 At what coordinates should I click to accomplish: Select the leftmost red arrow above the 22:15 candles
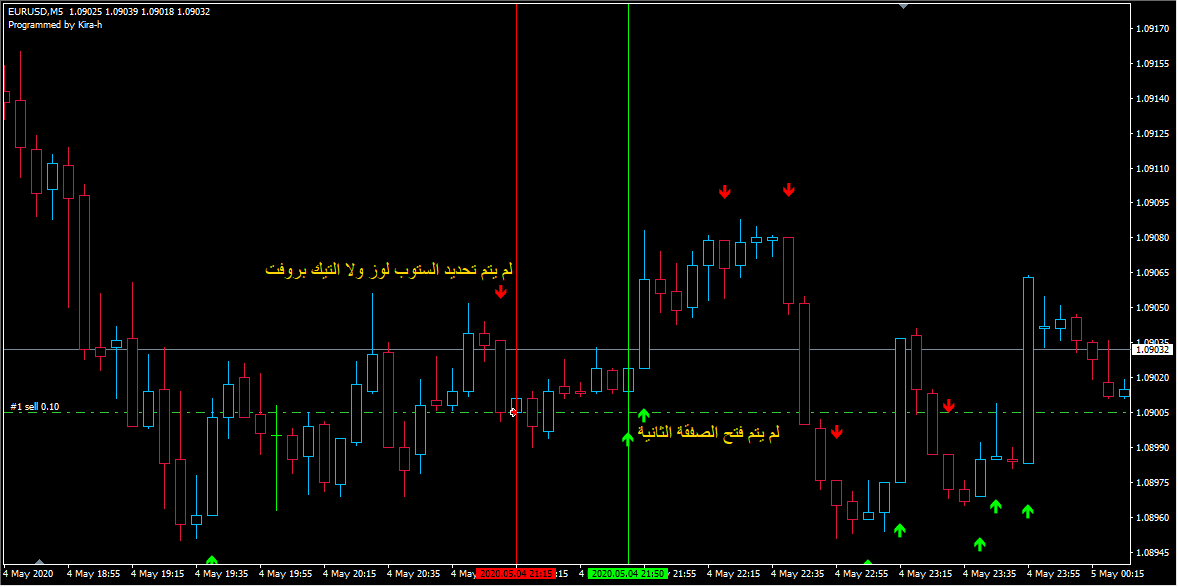tap(724, 191)
